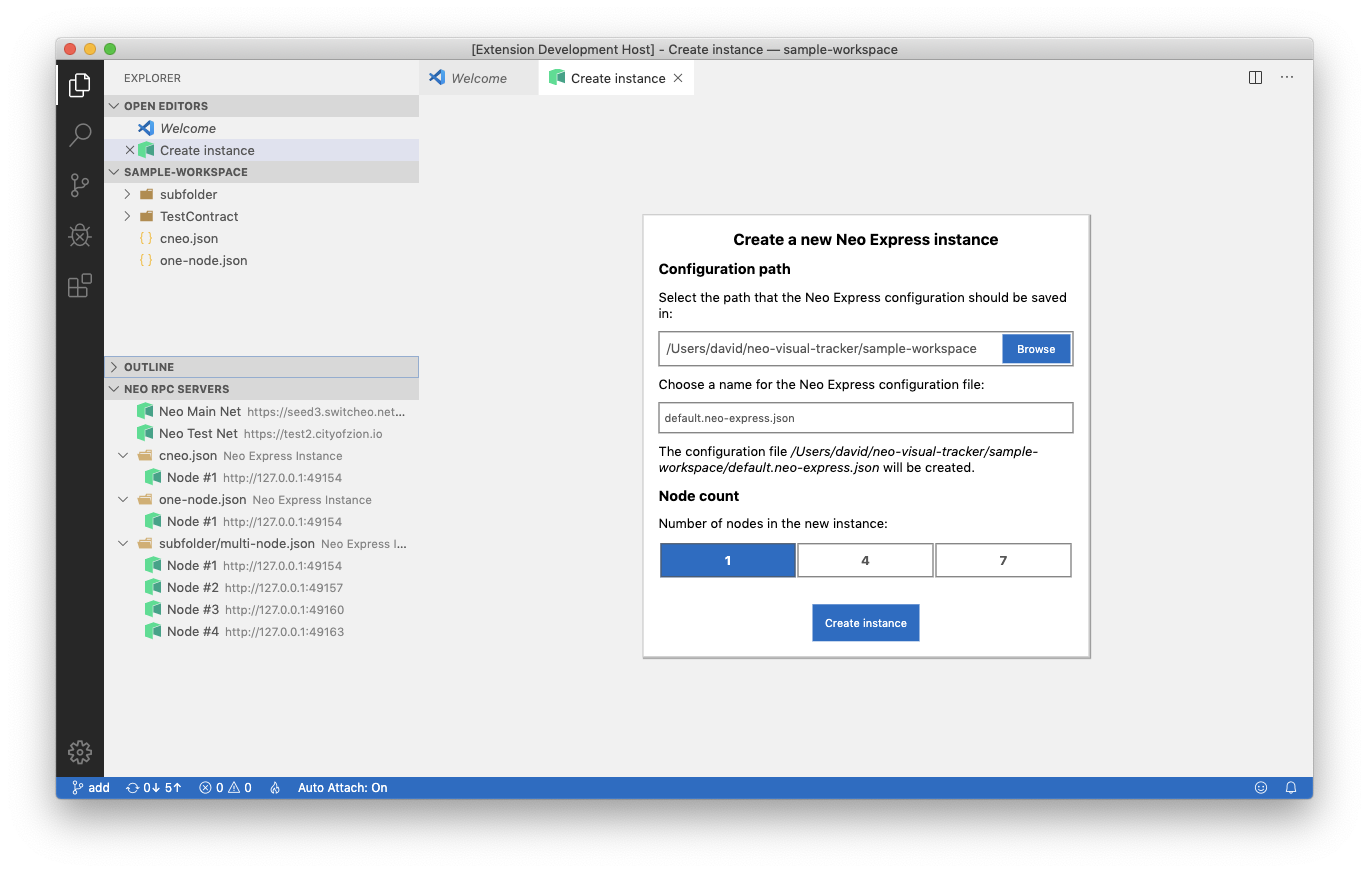Close the Create instance tab
The image size is (1369, 873).
coord(678,78)
